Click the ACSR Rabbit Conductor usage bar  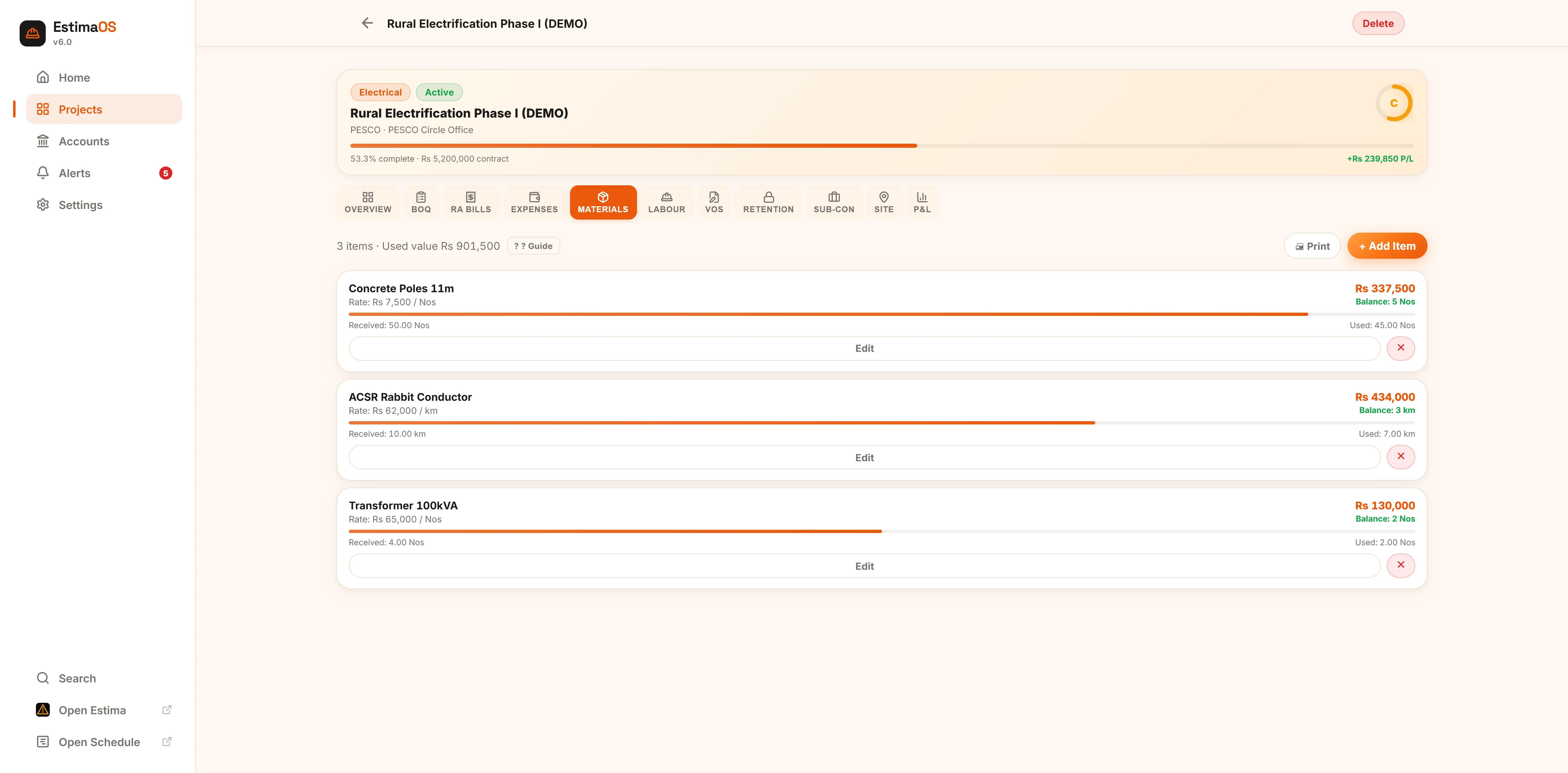click(x=881, y=423)
